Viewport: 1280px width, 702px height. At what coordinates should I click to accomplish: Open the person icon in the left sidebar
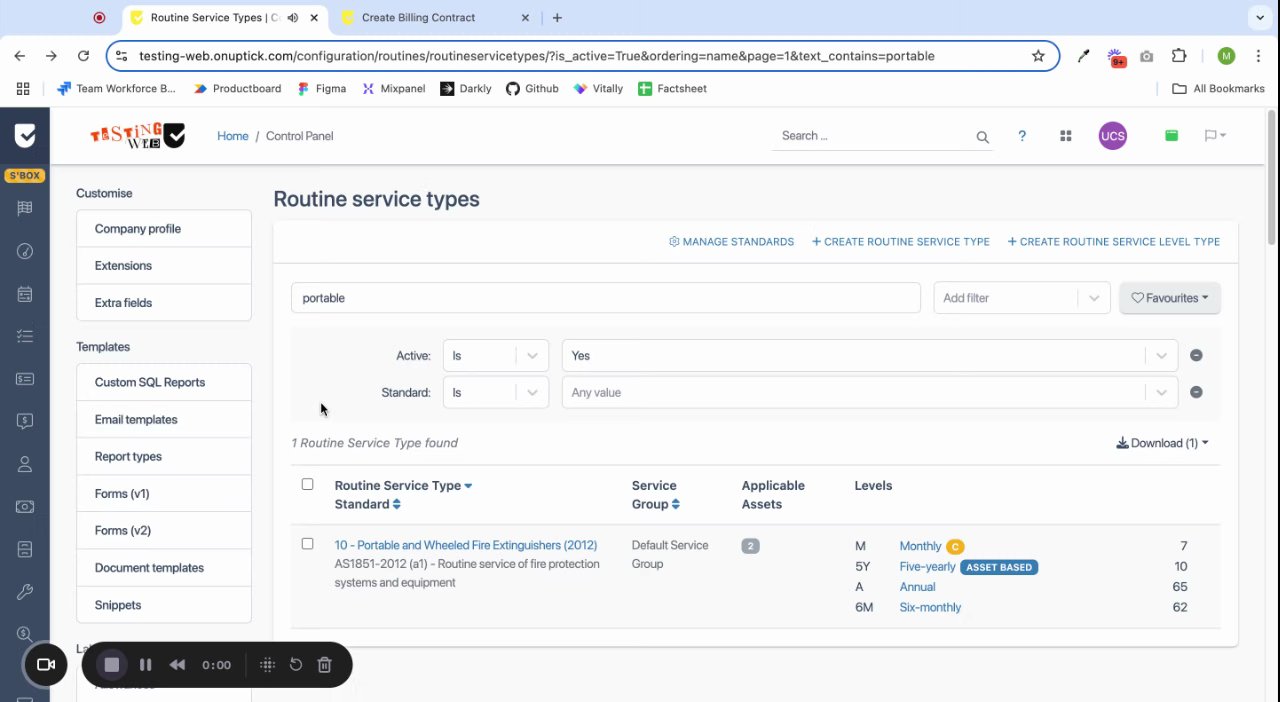(x=25, y=464)
